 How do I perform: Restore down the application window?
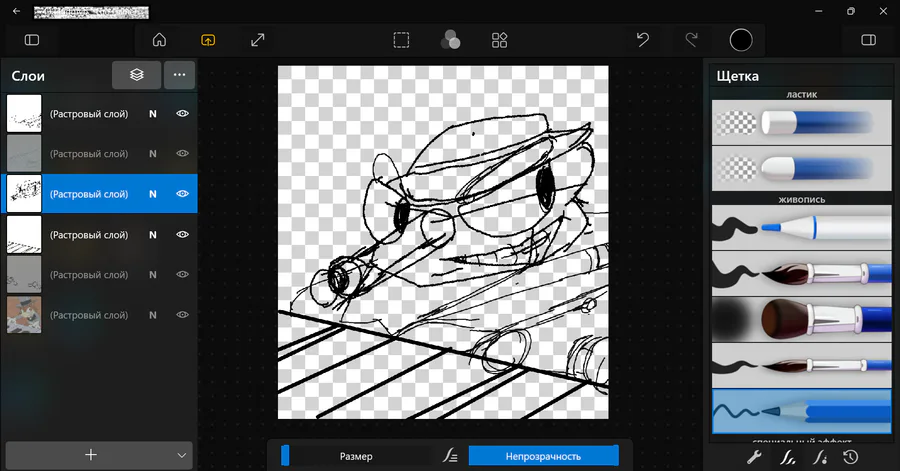tap(851, 11)
